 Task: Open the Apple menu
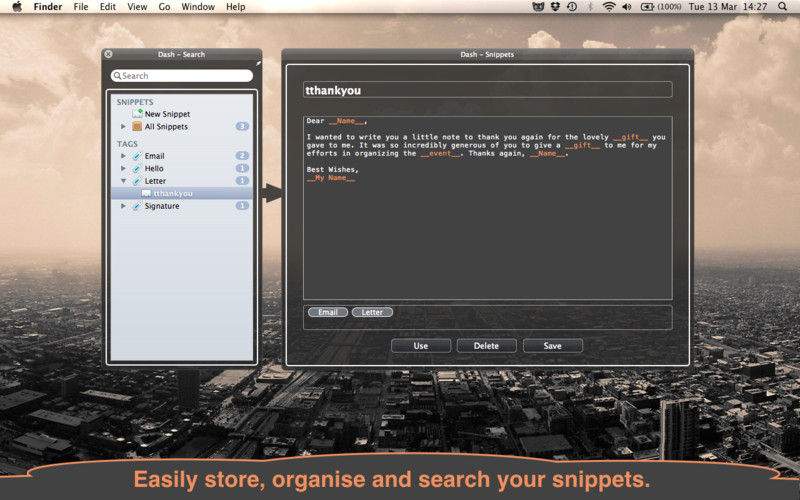[x=17, y=7]
